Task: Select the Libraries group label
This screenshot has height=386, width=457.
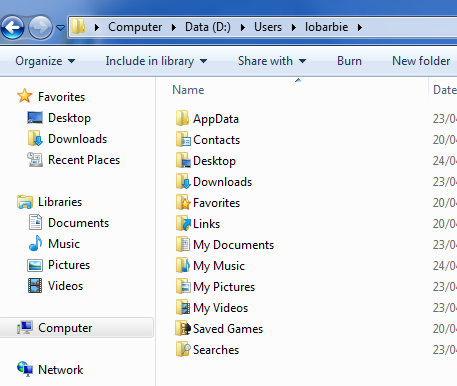Action: tap(60, 202)
